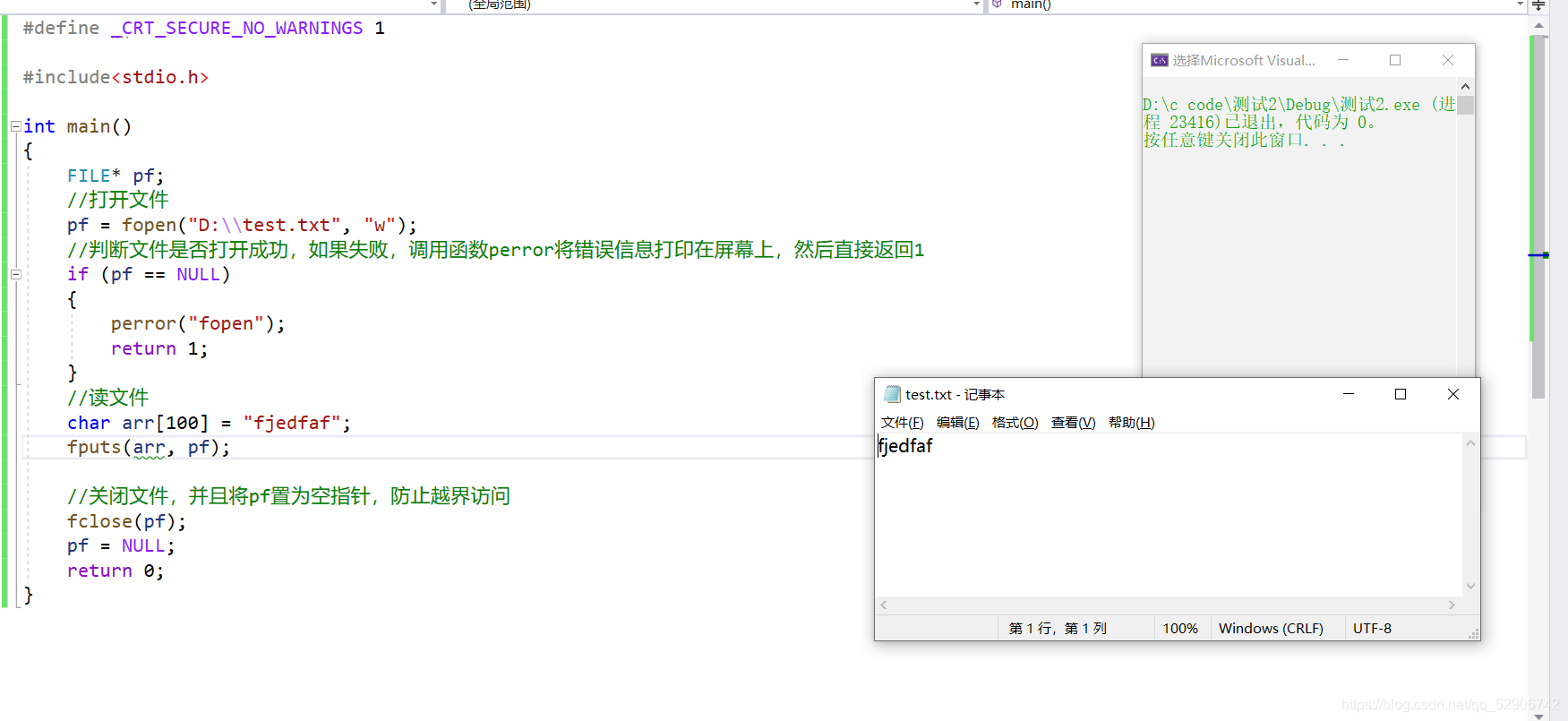Click Notepad's horizontal scrollbar left arrow
The width and height of the screenshot is (1568, 721).
point(884,605)
